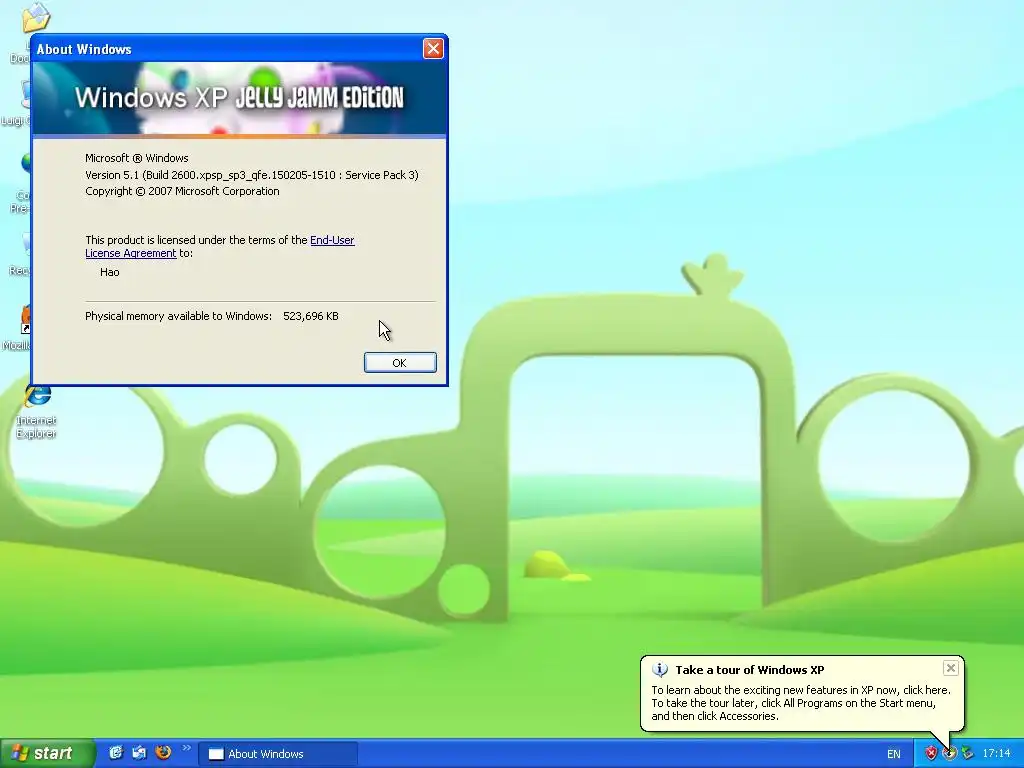The width and height of the screenshot is (1024, 768).
Task: Select the Mozilla Firefox desktop shortcut
Action: (22, 327)
